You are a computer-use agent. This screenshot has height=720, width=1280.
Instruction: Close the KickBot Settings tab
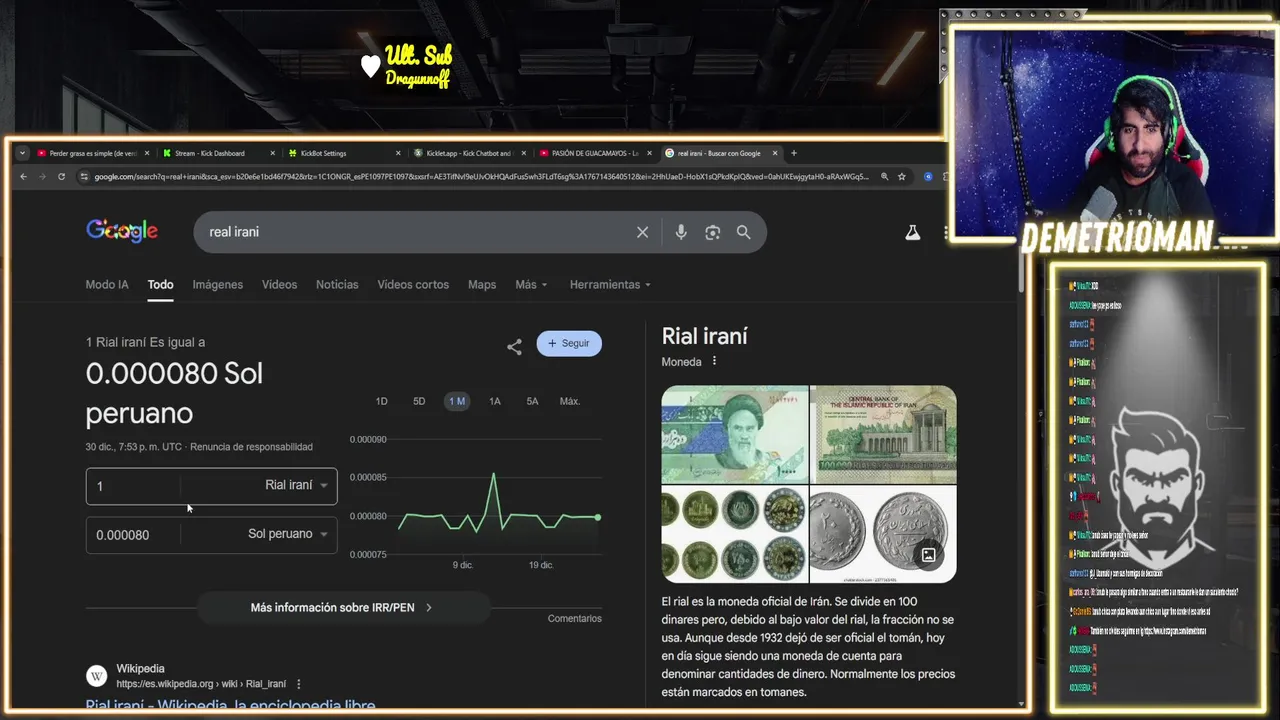(x=398, y=153)
